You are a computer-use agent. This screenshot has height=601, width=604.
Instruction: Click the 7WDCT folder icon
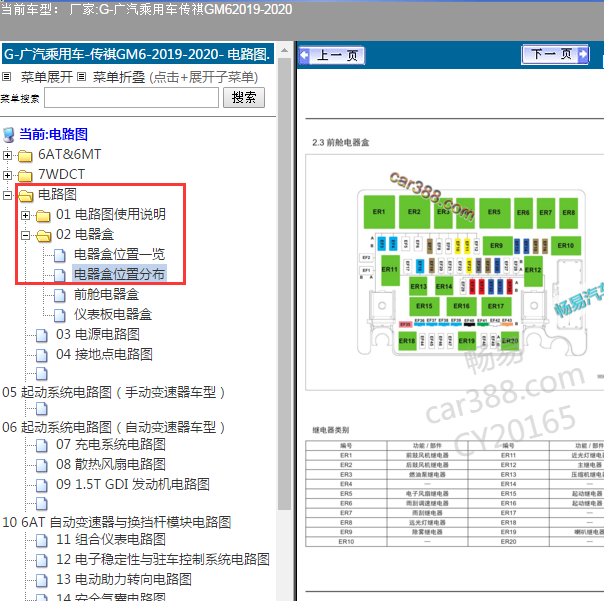pos(25,176)
